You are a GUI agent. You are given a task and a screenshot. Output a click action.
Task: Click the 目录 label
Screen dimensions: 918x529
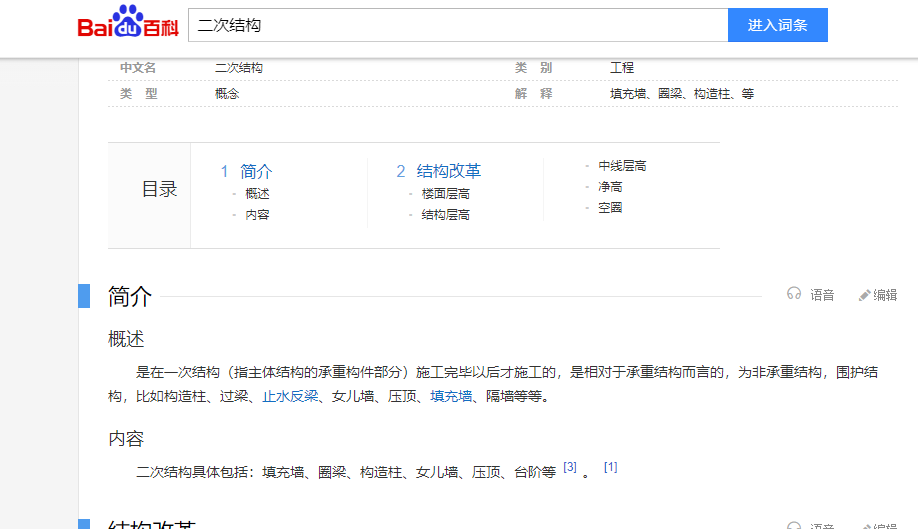pos(159,190)
